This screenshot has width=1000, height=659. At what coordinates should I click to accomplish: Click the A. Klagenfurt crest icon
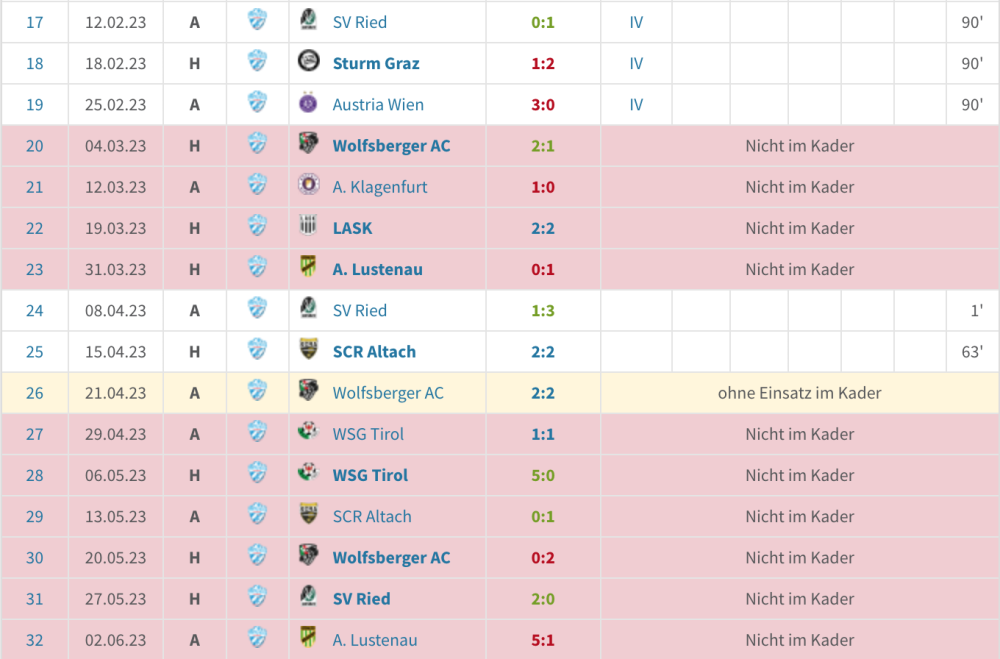coord(308,186)
